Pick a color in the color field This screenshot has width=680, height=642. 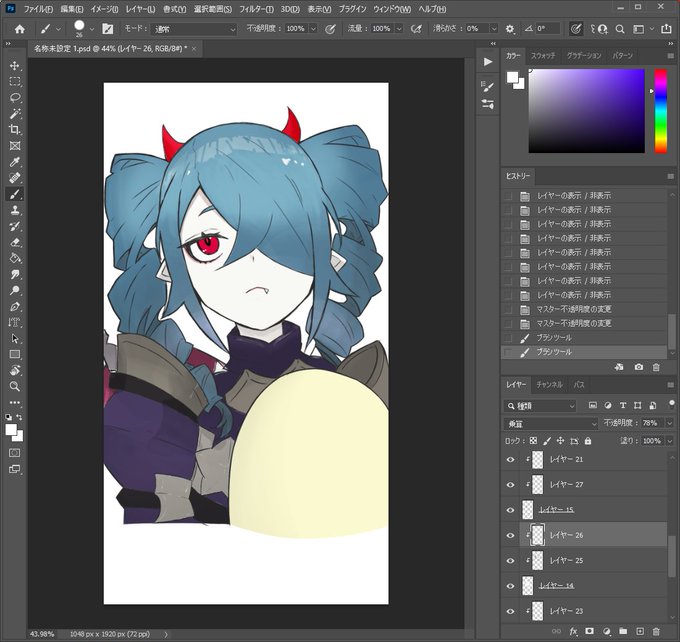click(x=586, y=111)
